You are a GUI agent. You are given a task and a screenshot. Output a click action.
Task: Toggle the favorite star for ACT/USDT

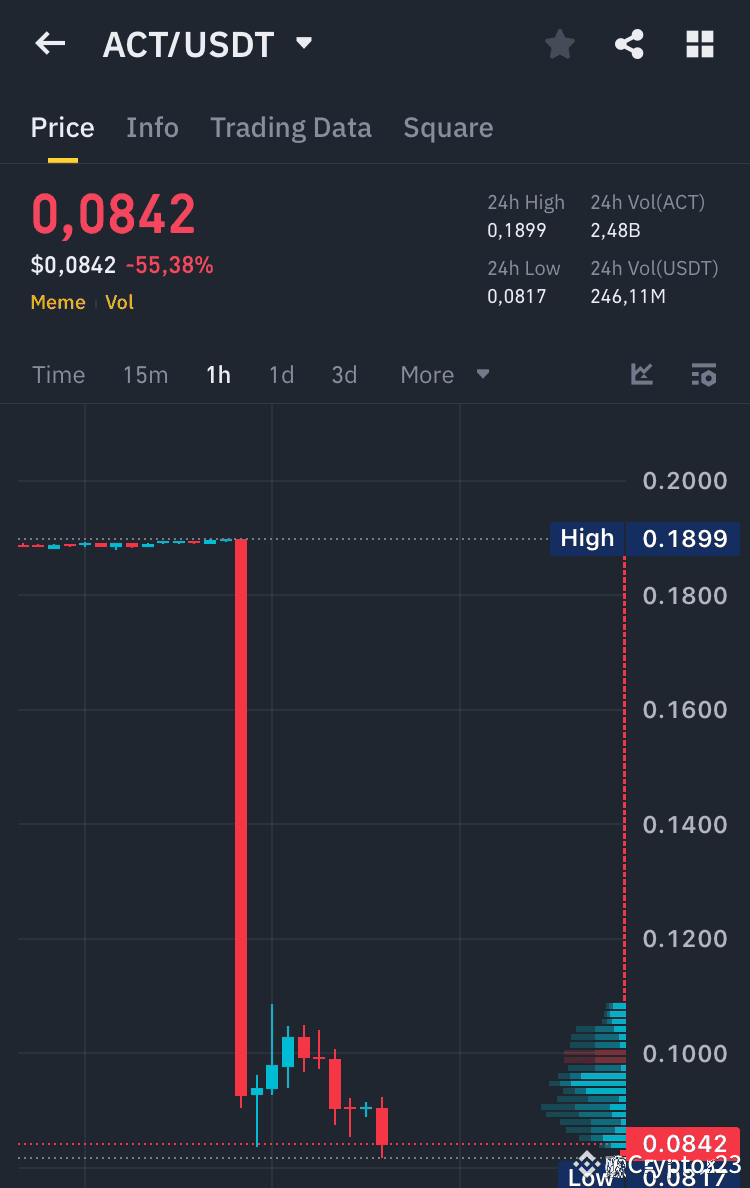click(x=559, y=43)
